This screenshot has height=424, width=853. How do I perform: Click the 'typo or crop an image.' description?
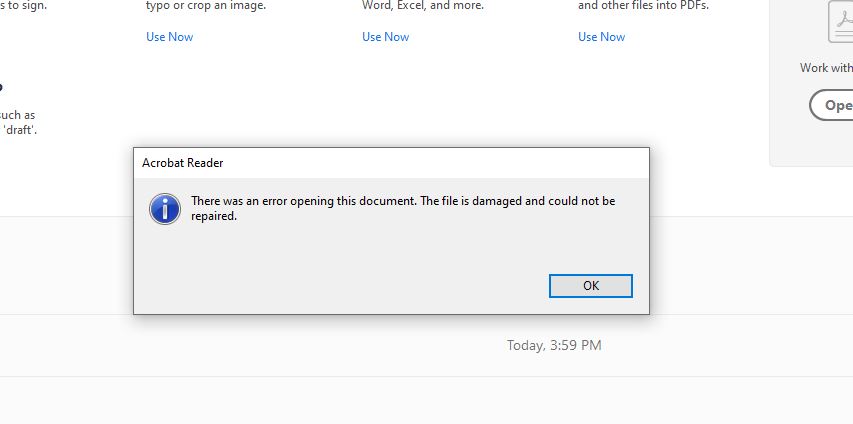point(206,6)
